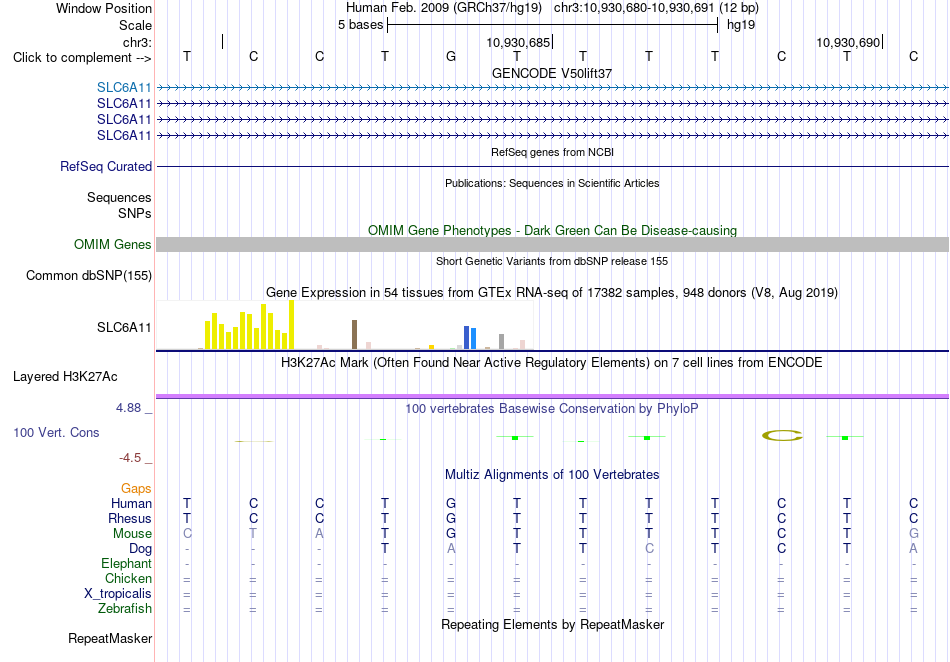The height and width of the screenshot is (662, 950).
Task: Click the RefSeq Curated gene line
Action: pos(552,167)
